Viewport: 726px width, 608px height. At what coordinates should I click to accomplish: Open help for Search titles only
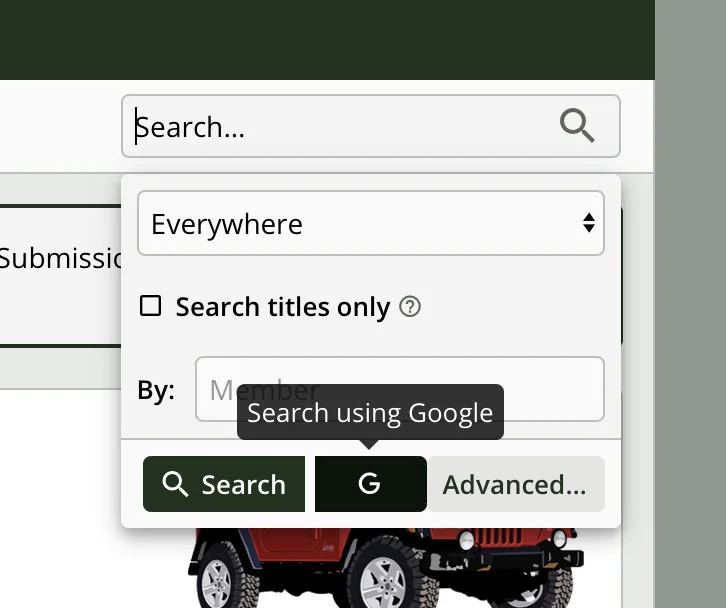click(410, 307)
